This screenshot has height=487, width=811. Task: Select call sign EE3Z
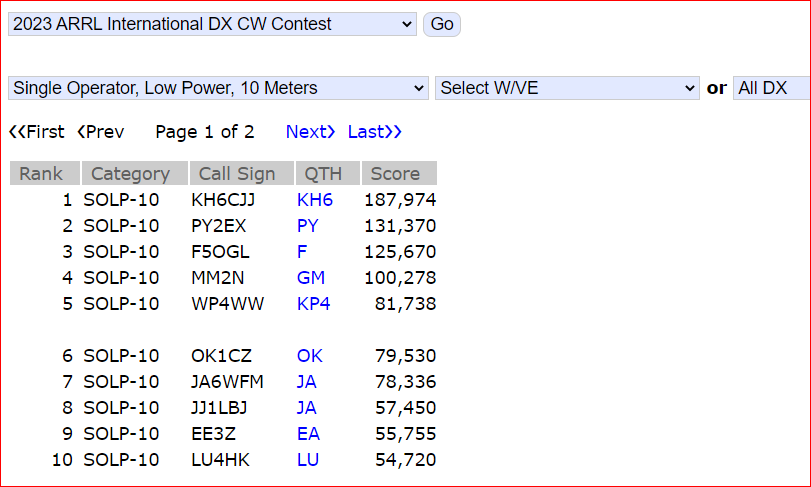214,433
